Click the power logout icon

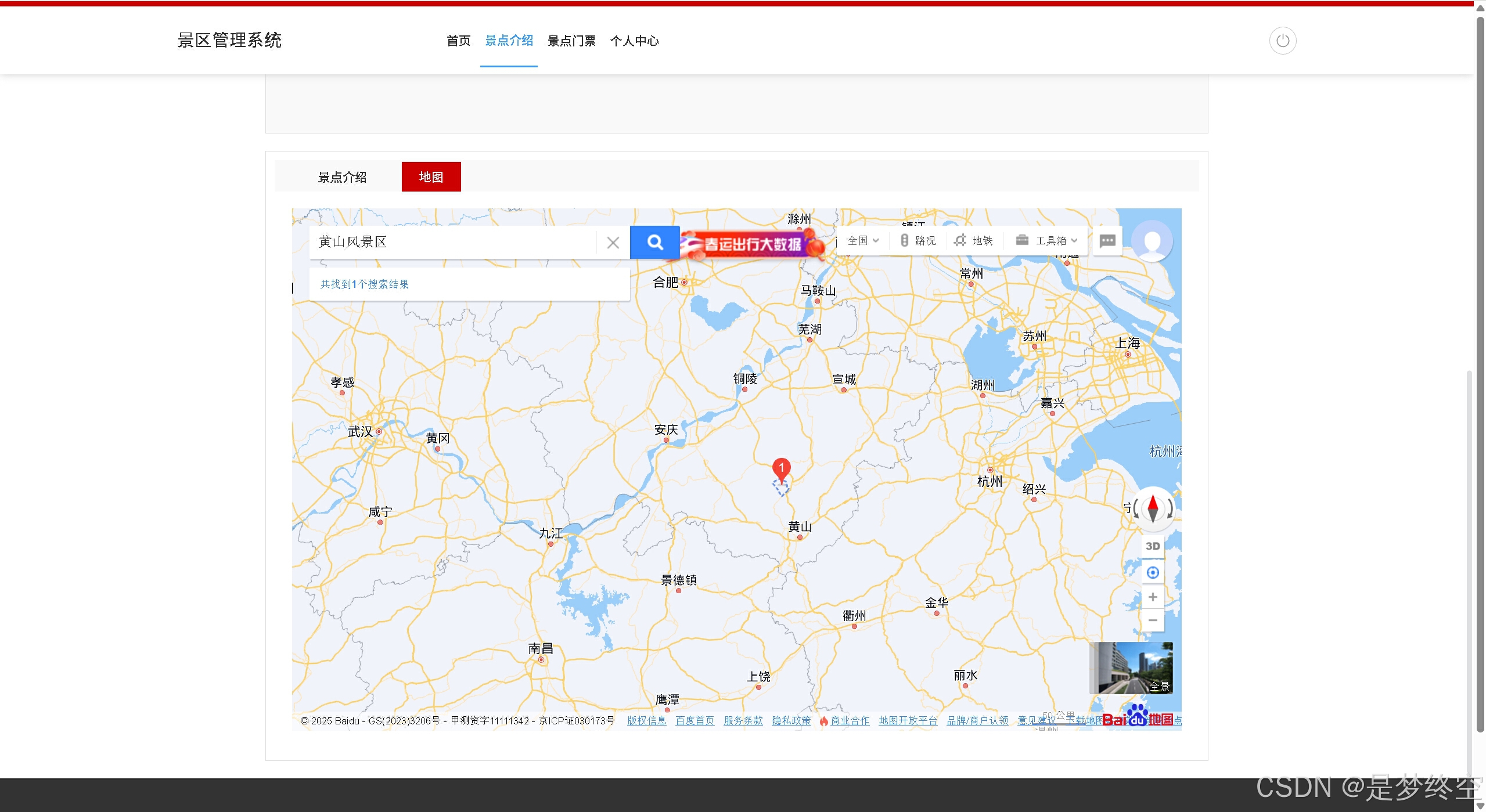pos(1282,41)
